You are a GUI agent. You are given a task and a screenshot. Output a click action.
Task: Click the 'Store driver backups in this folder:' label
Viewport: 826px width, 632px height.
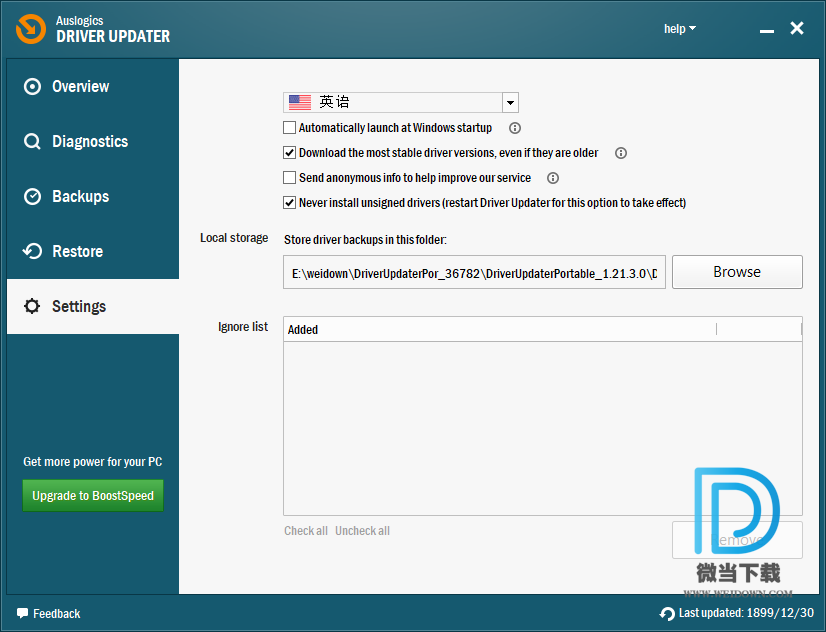click(x=365, y=240)
